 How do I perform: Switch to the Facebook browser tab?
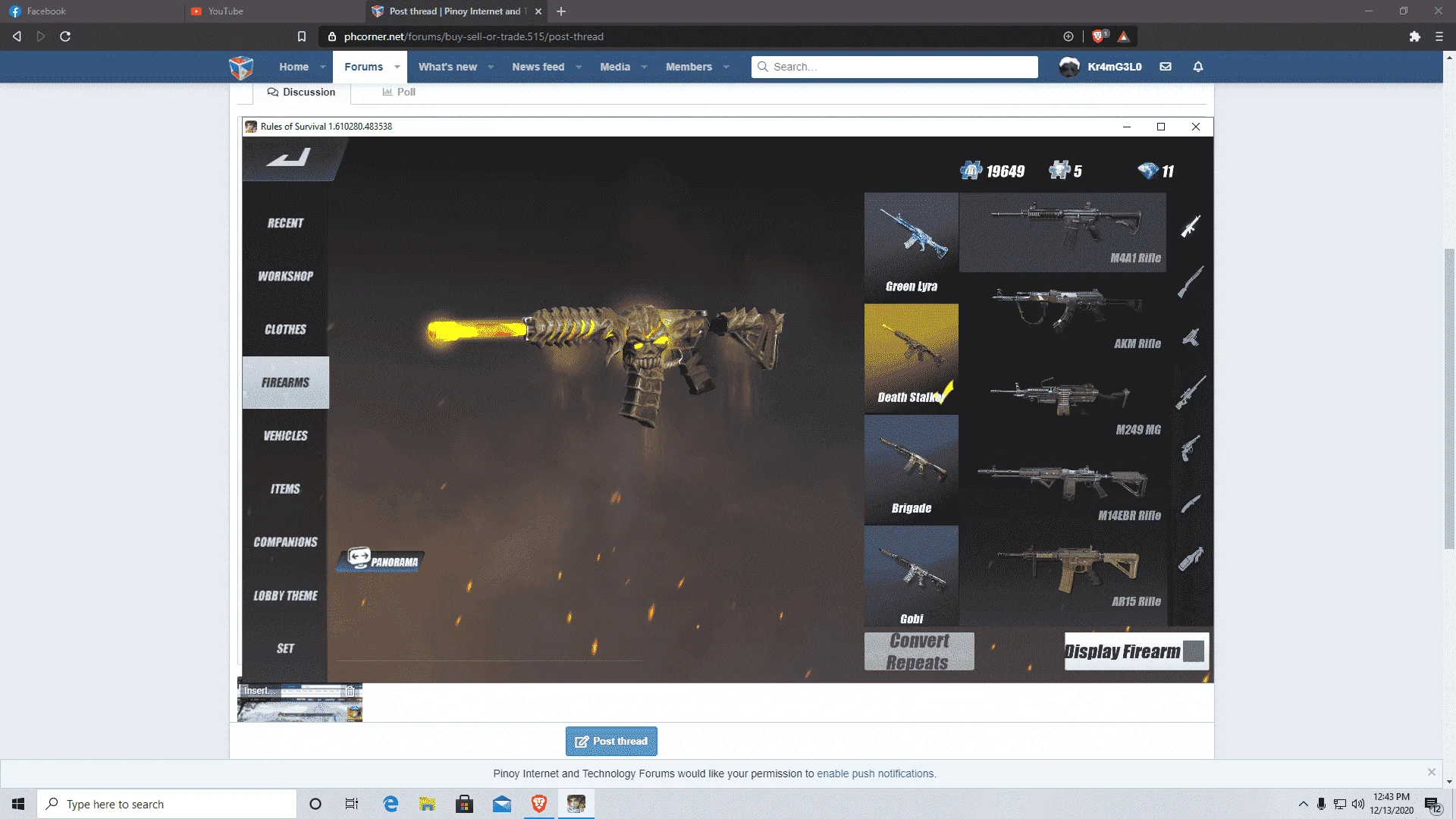[x=91, y=11]
